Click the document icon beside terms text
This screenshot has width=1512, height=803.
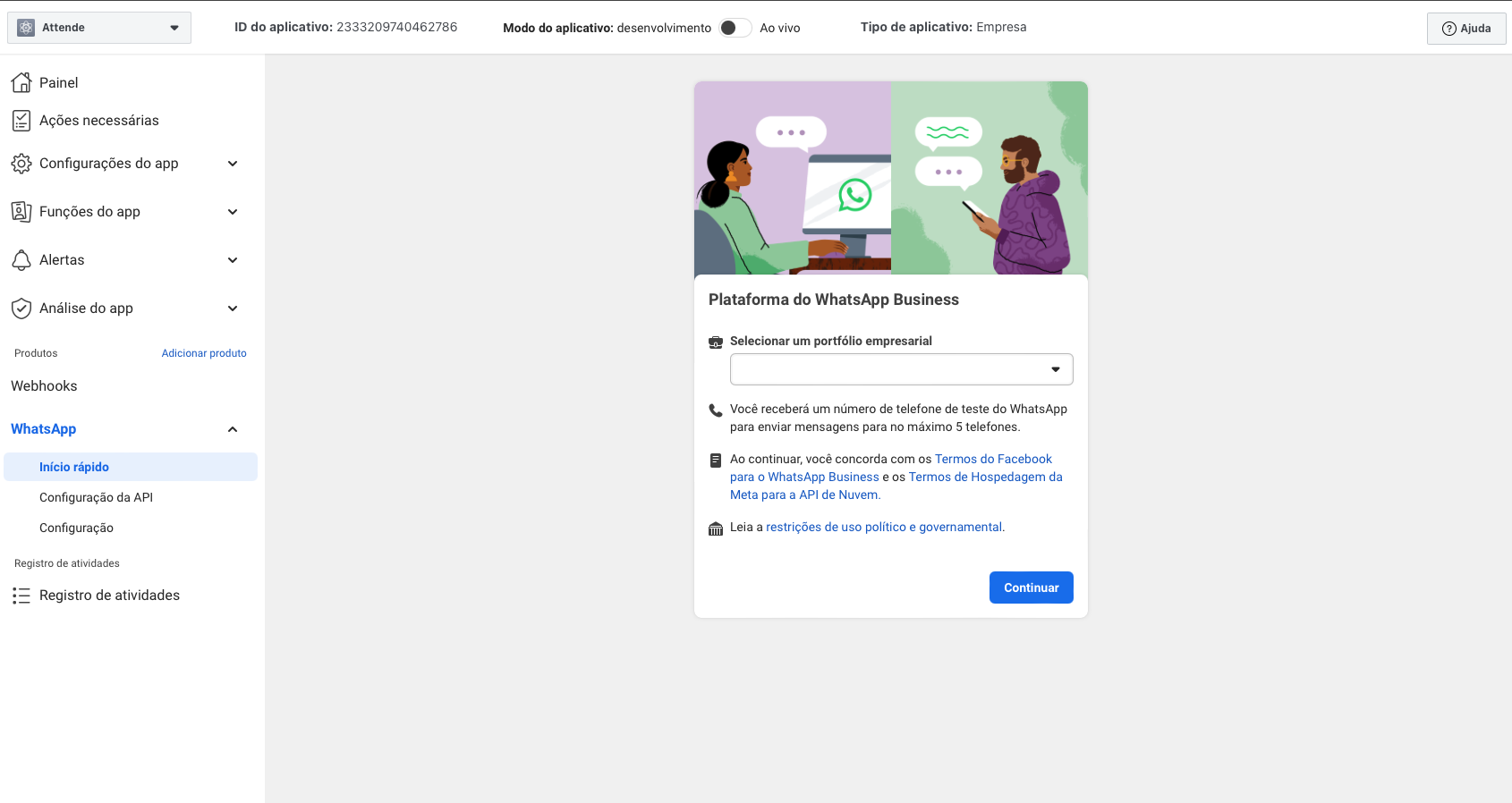click(x=716, y=461)
